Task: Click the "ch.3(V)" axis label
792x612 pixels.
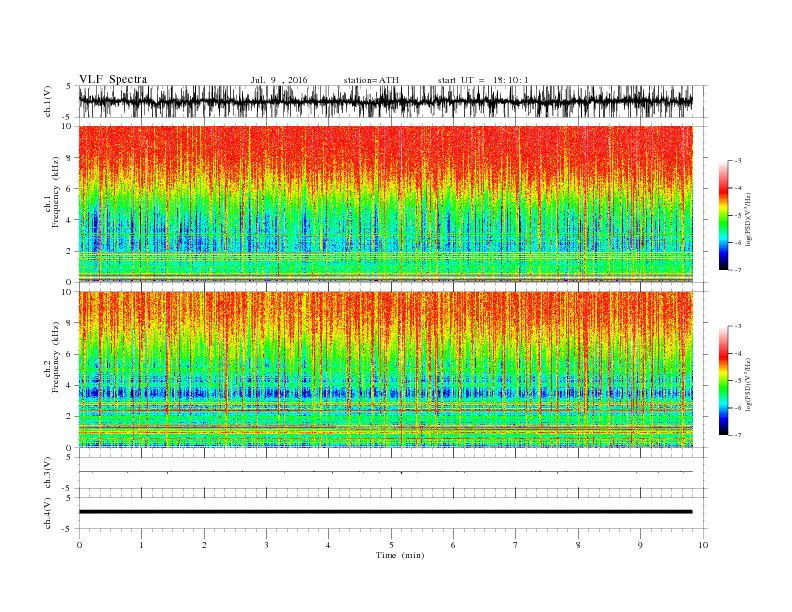Action: click(48, 473)
